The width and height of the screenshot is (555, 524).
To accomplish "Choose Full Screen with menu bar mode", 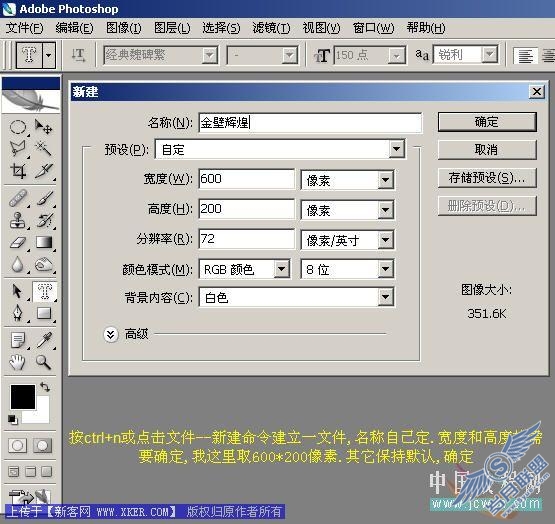I will [30, 472].
